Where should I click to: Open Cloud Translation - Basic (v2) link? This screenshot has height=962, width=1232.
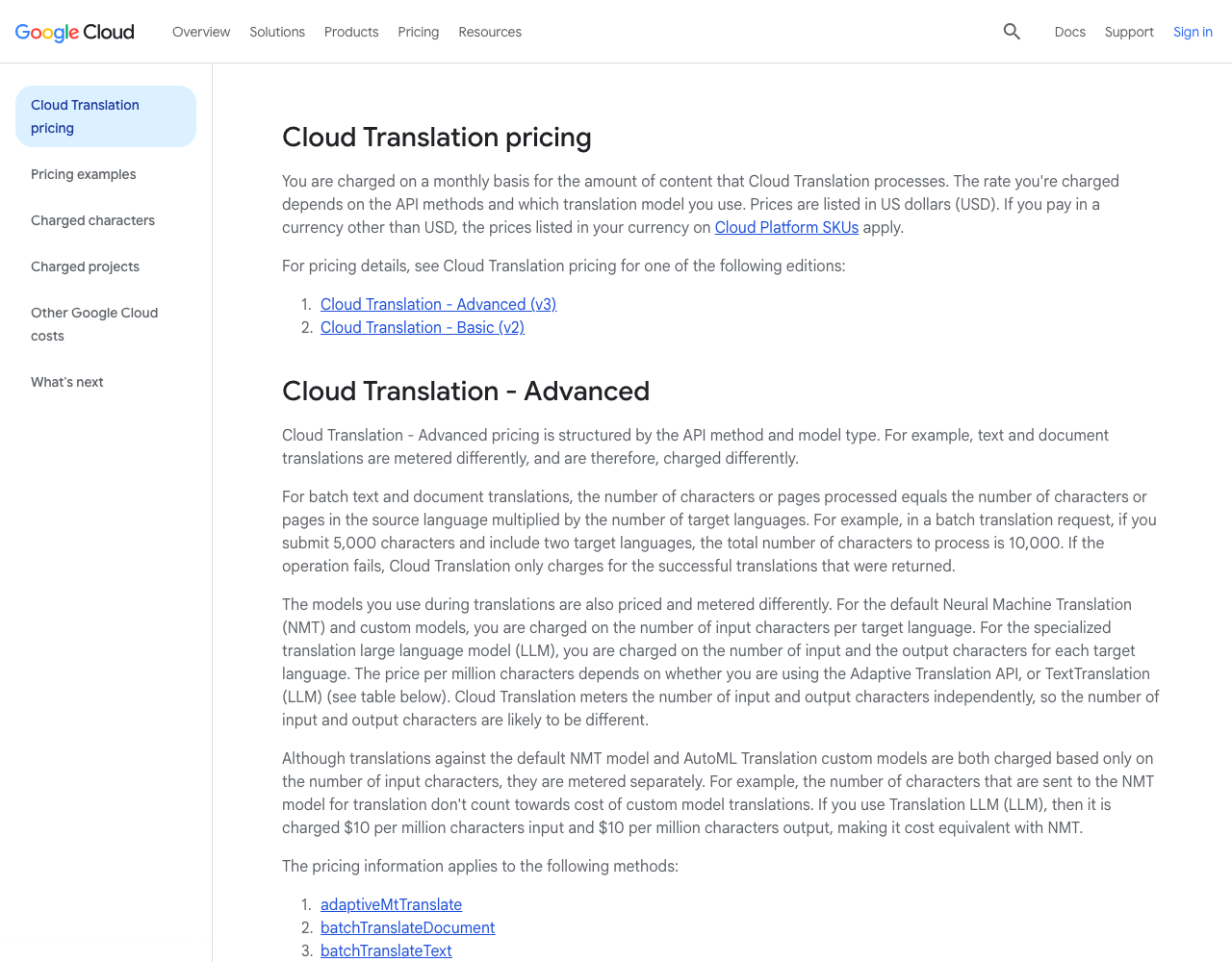click(423, 327)
